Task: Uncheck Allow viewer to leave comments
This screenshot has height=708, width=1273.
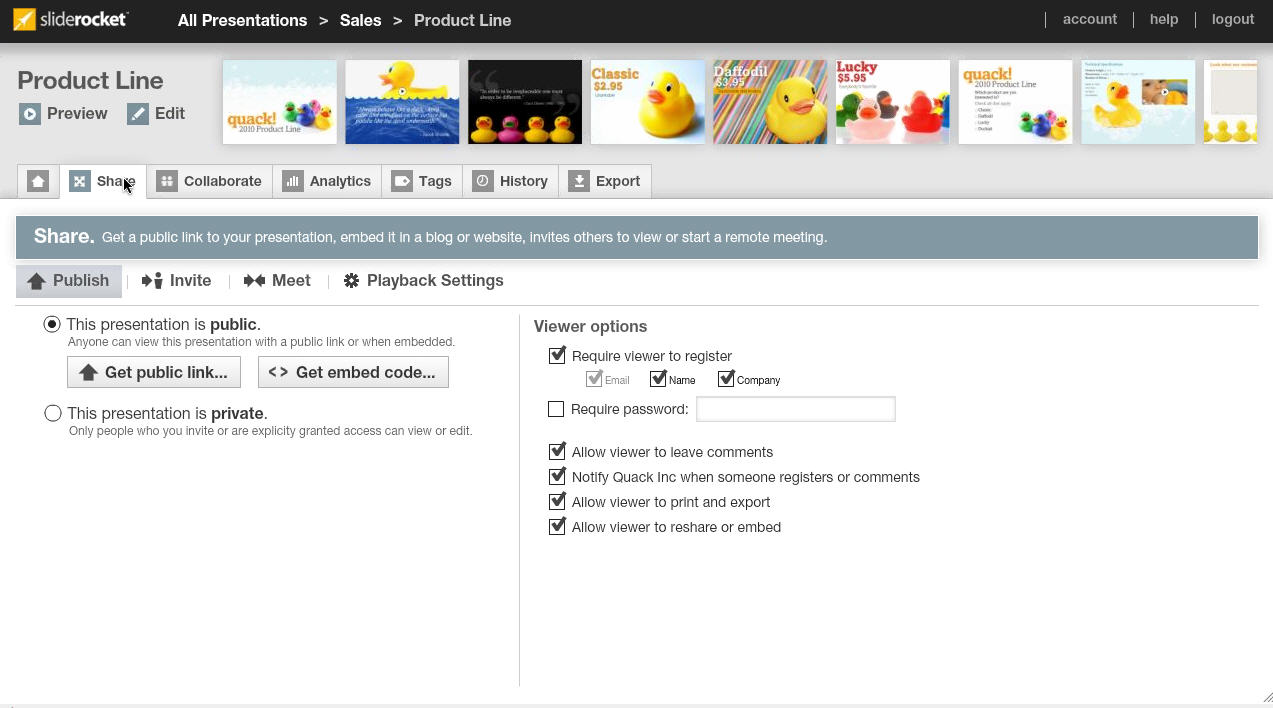Action: (557, 452)
